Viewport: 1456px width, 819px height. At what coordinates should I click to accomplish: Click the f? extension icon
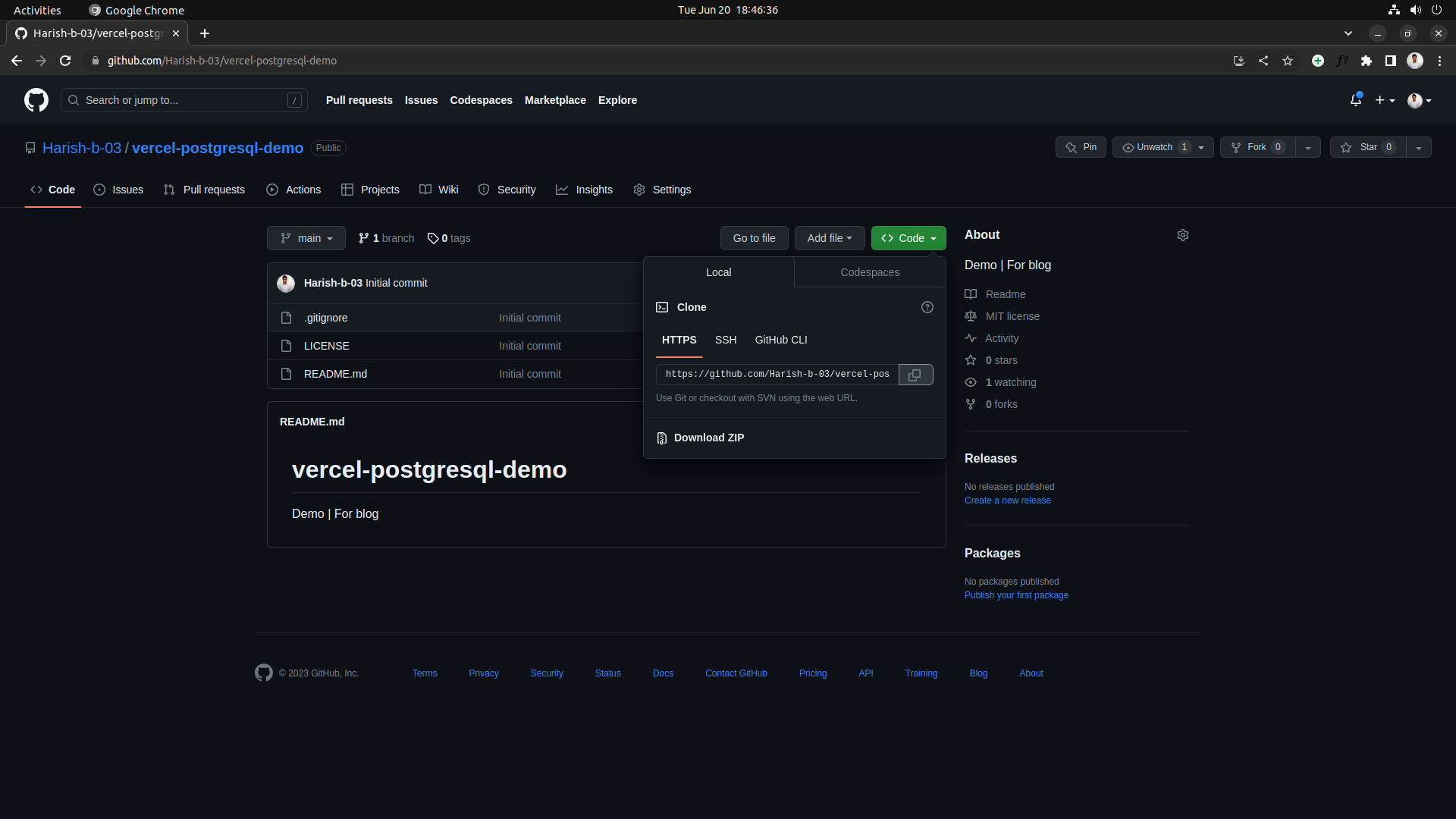pyautogui.click(x=1342, y=61)
